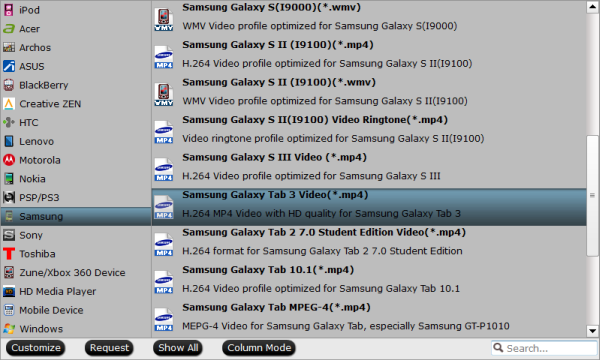
Task: Choose the BlackBerry category
Action: click(x=76, y=85)
